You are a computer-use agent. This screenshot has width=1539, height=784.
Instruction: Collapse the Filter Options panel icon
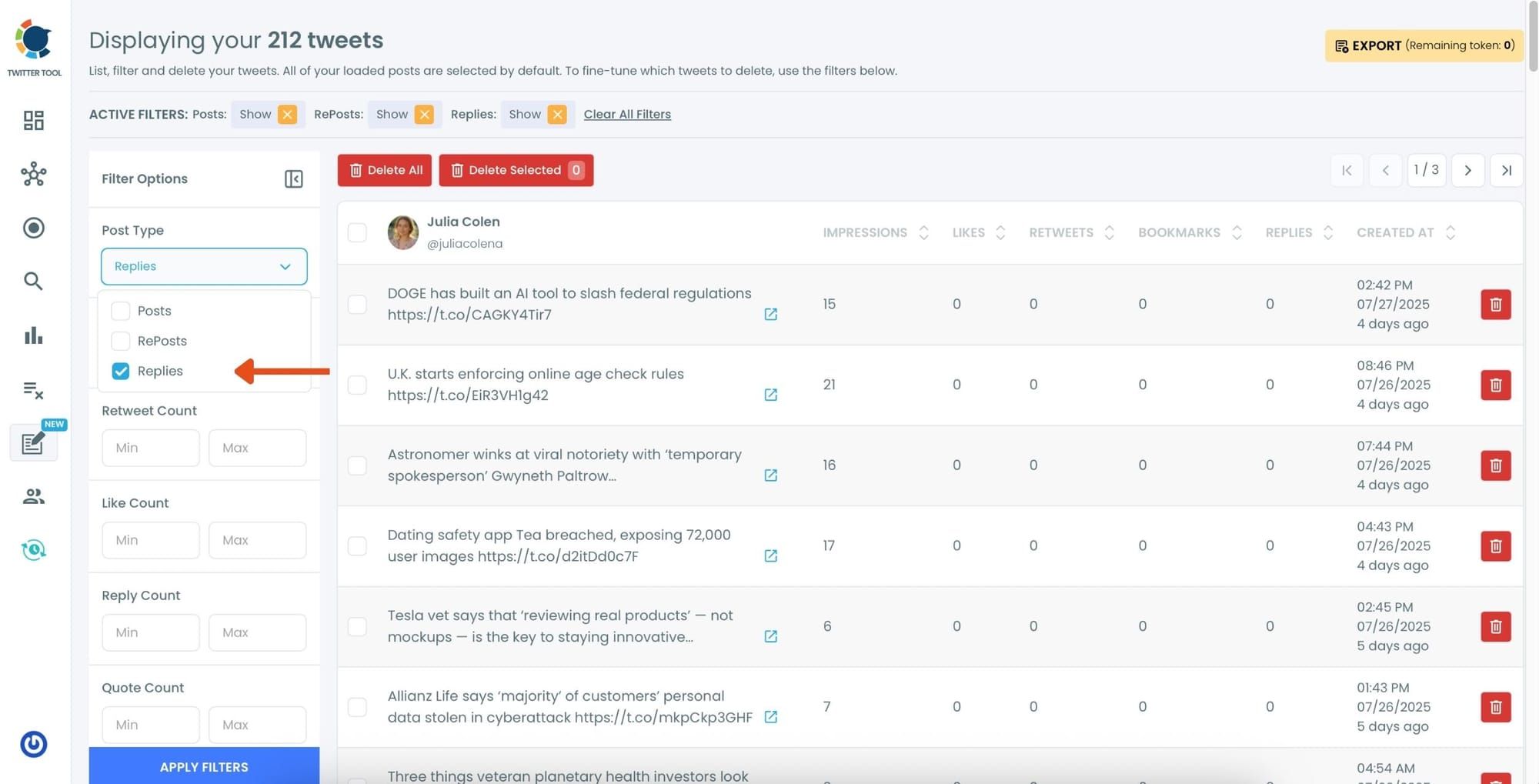tap(293, 178)
